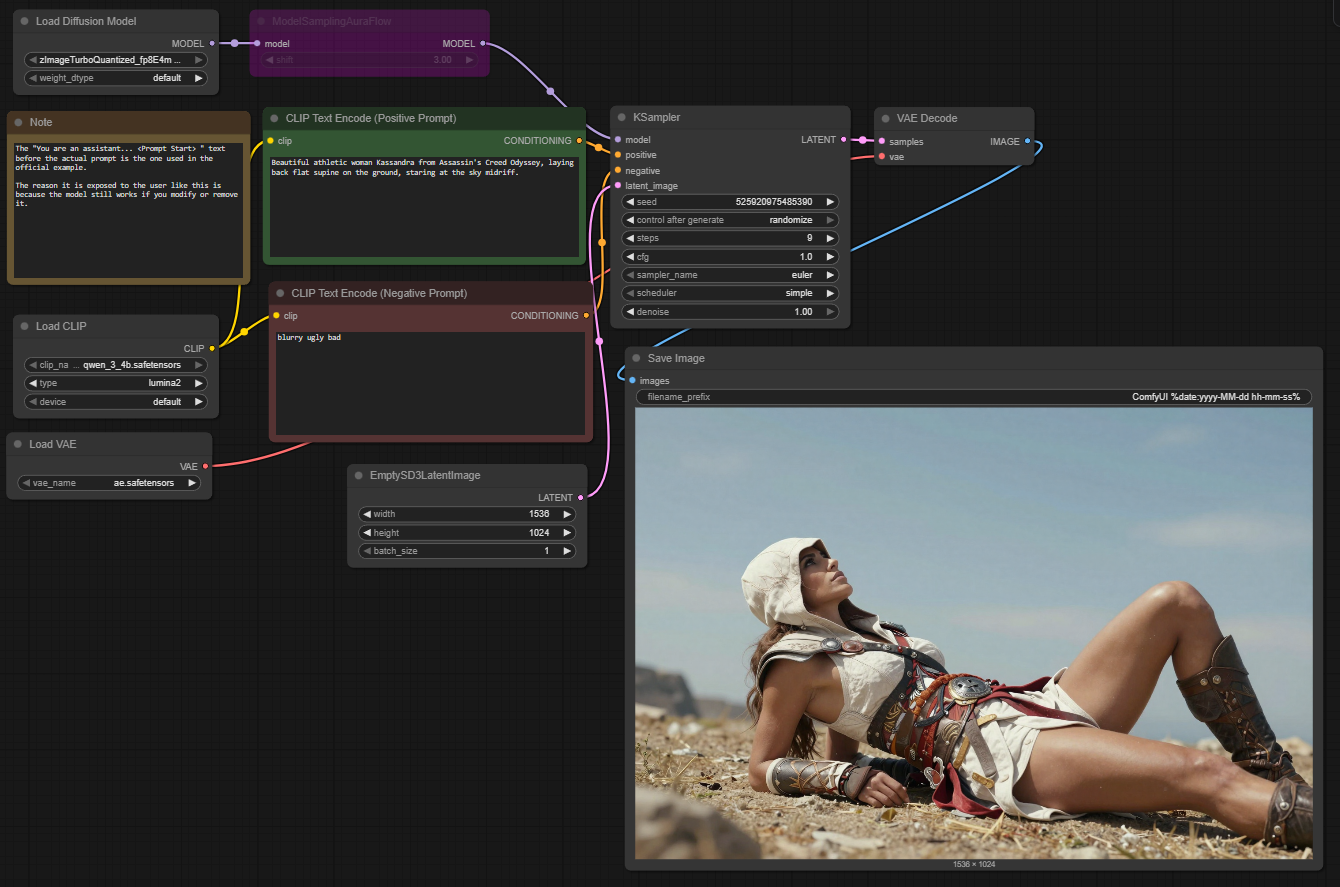The image size is (1340, 887).
Task: Open the control after generate dropdown
Action: click(x=730, y=220)
